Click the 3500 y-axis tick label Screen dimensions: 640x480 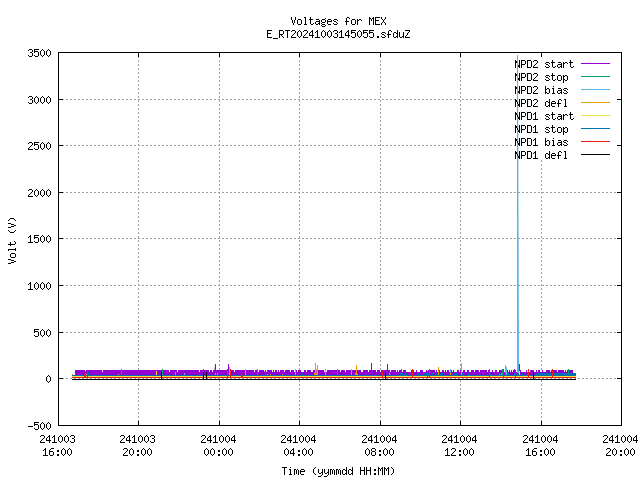tap(39, 53)
